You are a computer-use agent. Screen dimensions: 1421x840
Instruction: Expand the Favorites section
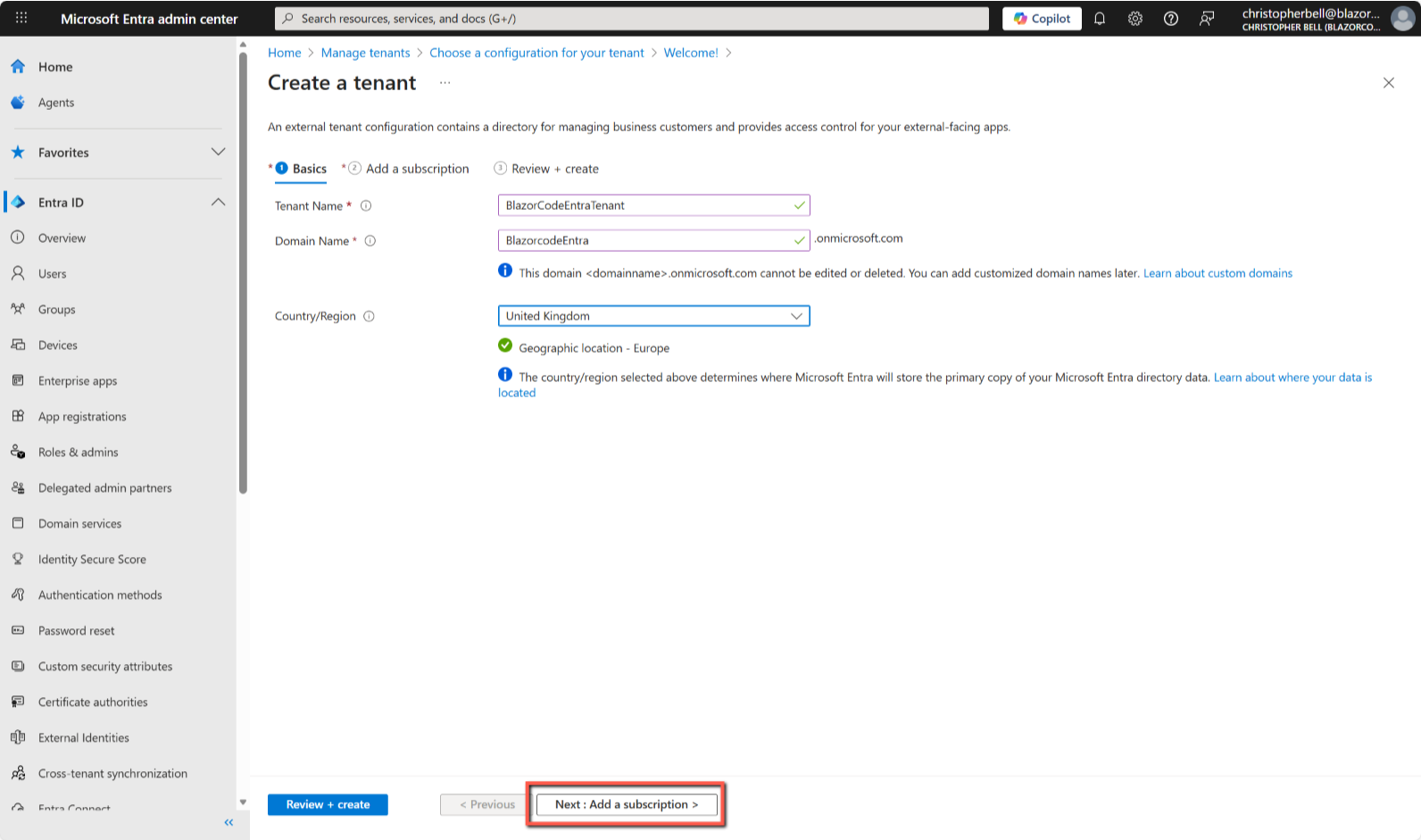click(x=218, y=153)
